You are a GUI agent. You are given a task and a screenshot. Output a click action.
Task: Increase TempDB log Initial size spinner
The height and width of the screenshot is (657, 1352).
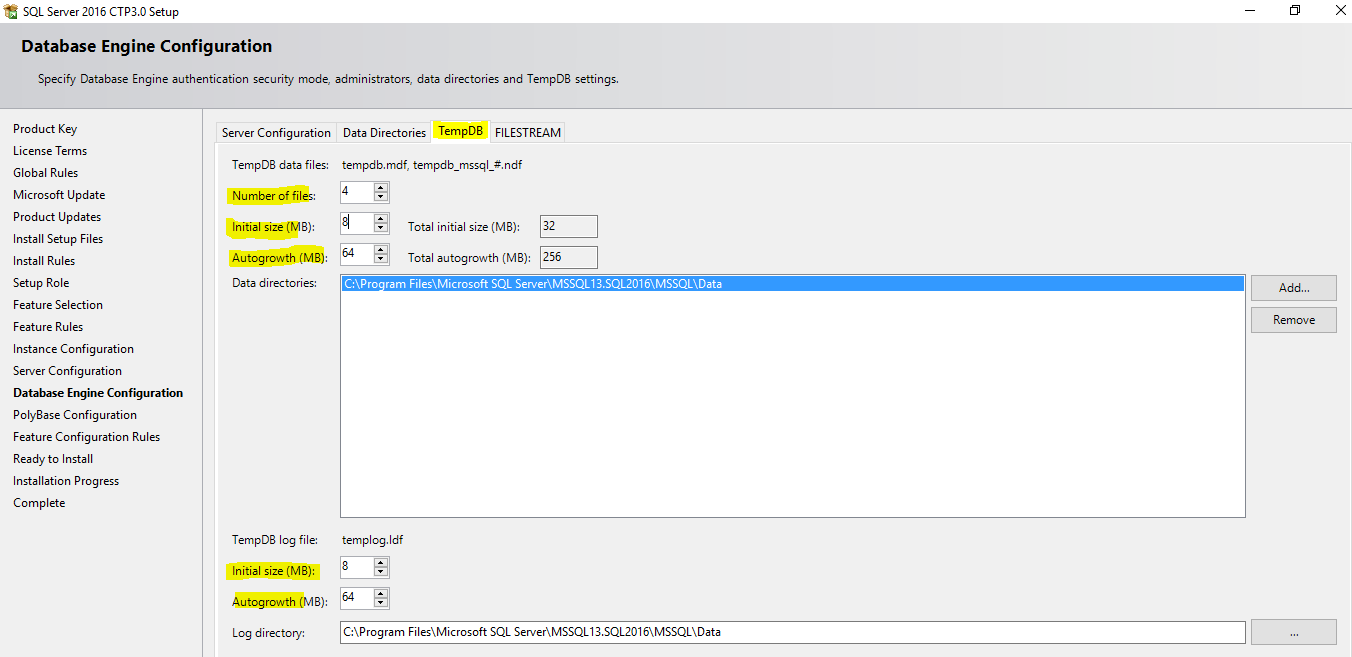click(381, 563)
